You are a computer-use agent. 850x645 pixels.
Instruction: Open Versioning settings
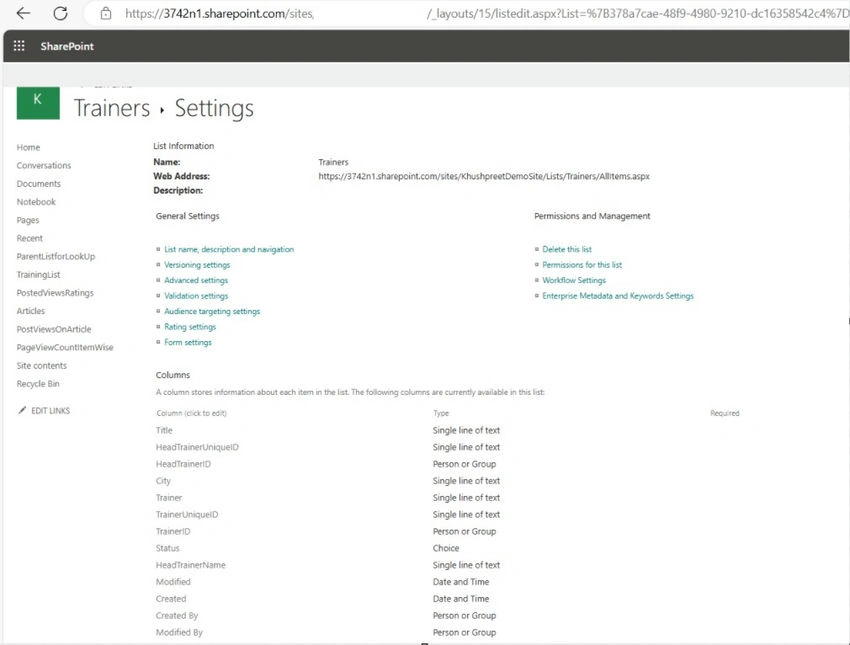pos(197,265)
